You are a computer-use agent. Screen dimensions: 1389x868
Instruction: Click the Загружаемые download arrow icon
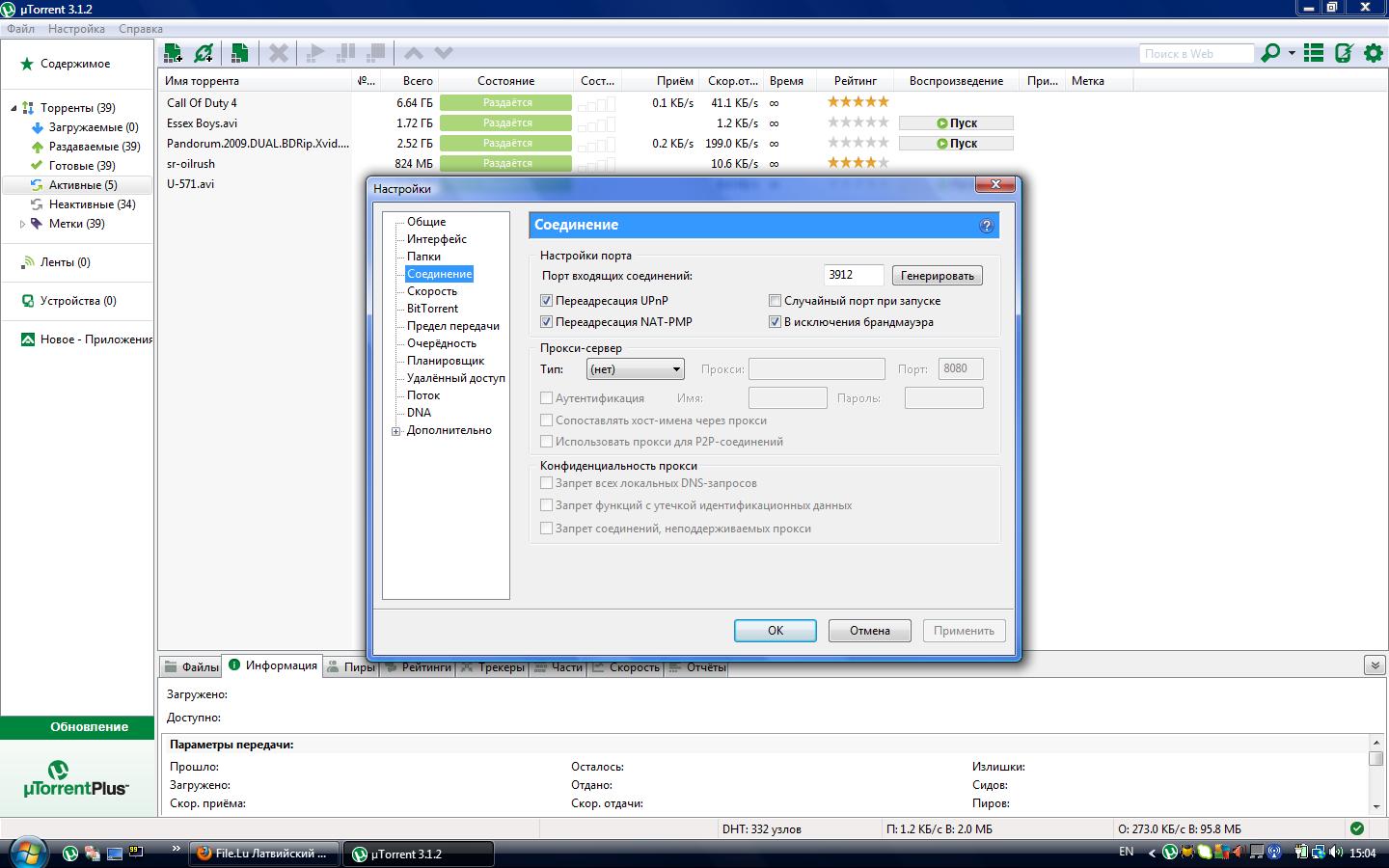(x=38, y=127)
